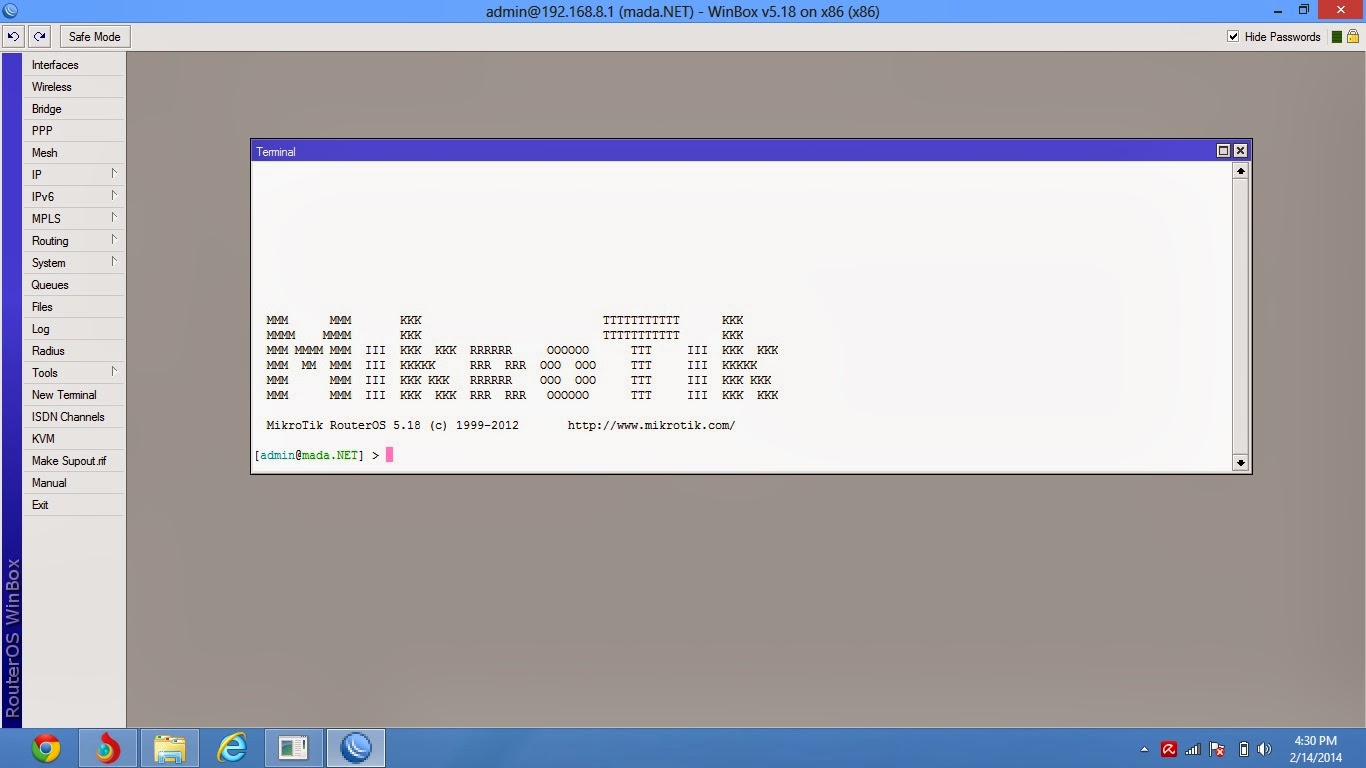Click the Terminal scrollbar down arrow

coord(1240,462)
